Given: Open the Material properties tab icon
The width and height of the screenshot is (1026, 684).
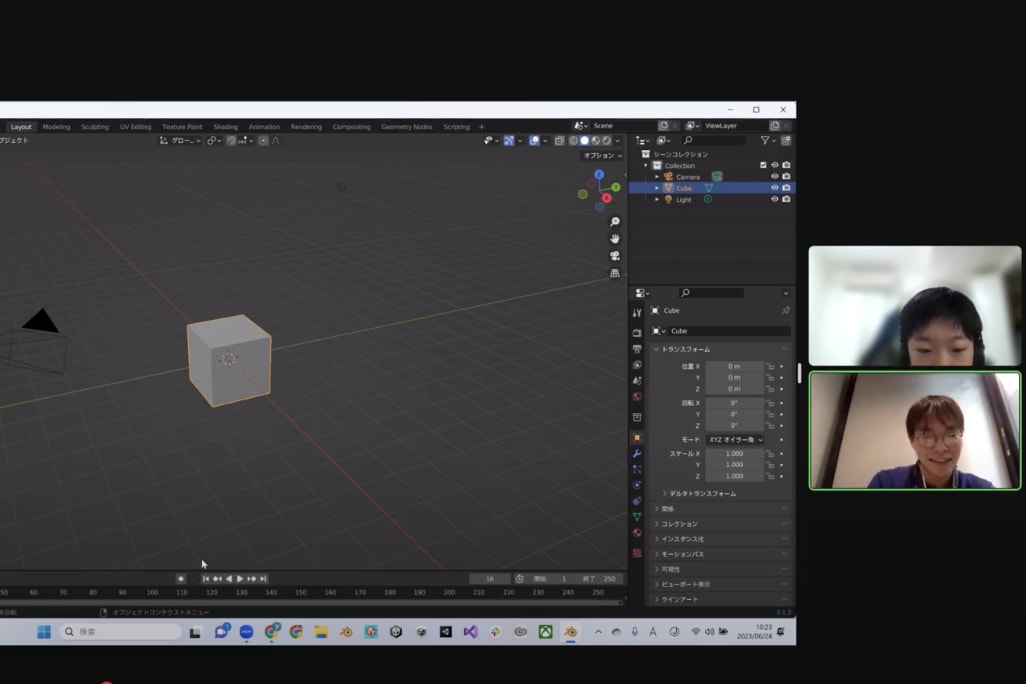Looking at the screenshot, I should [x=637, y=533].
